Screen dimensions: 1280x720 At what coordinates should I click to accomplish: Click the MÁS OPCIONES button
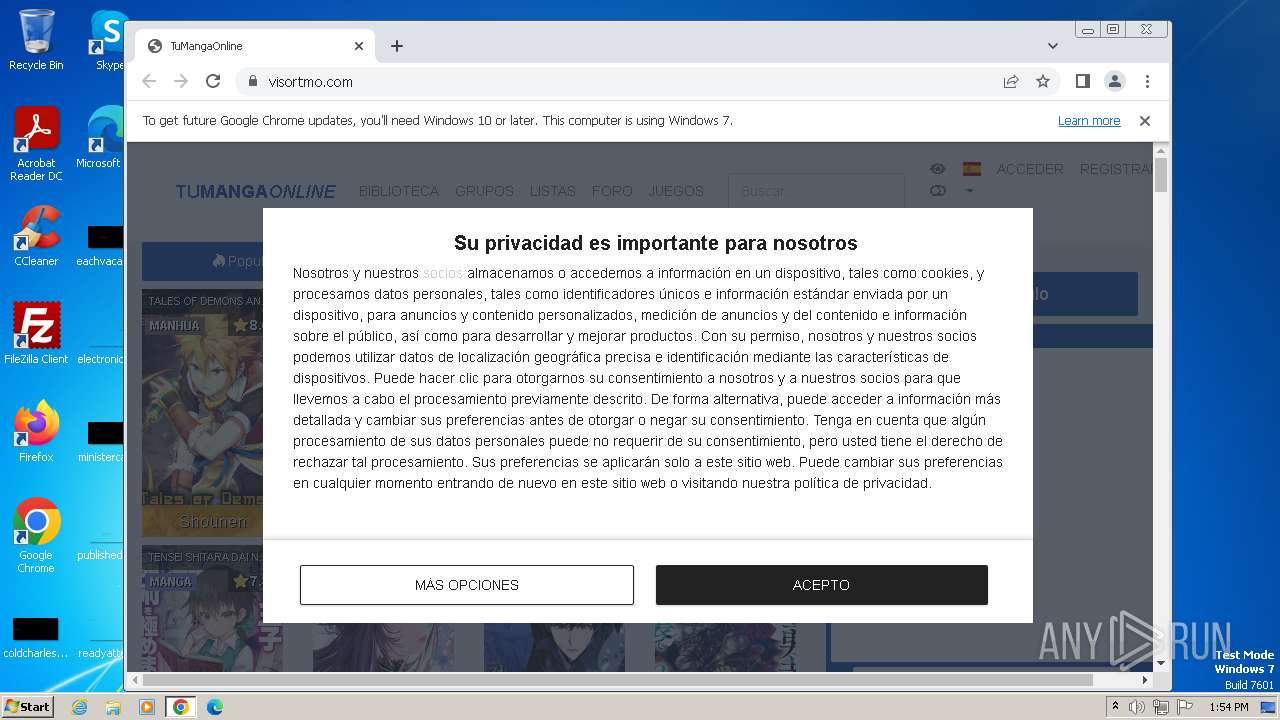(466, 585)
